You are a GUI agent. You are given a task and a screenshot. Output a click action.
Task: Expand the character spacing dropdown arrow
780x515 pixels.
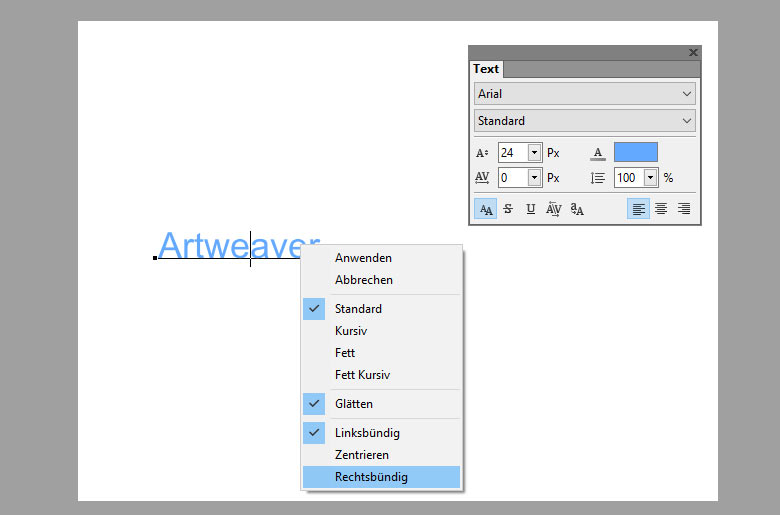(x=534, y=178)
